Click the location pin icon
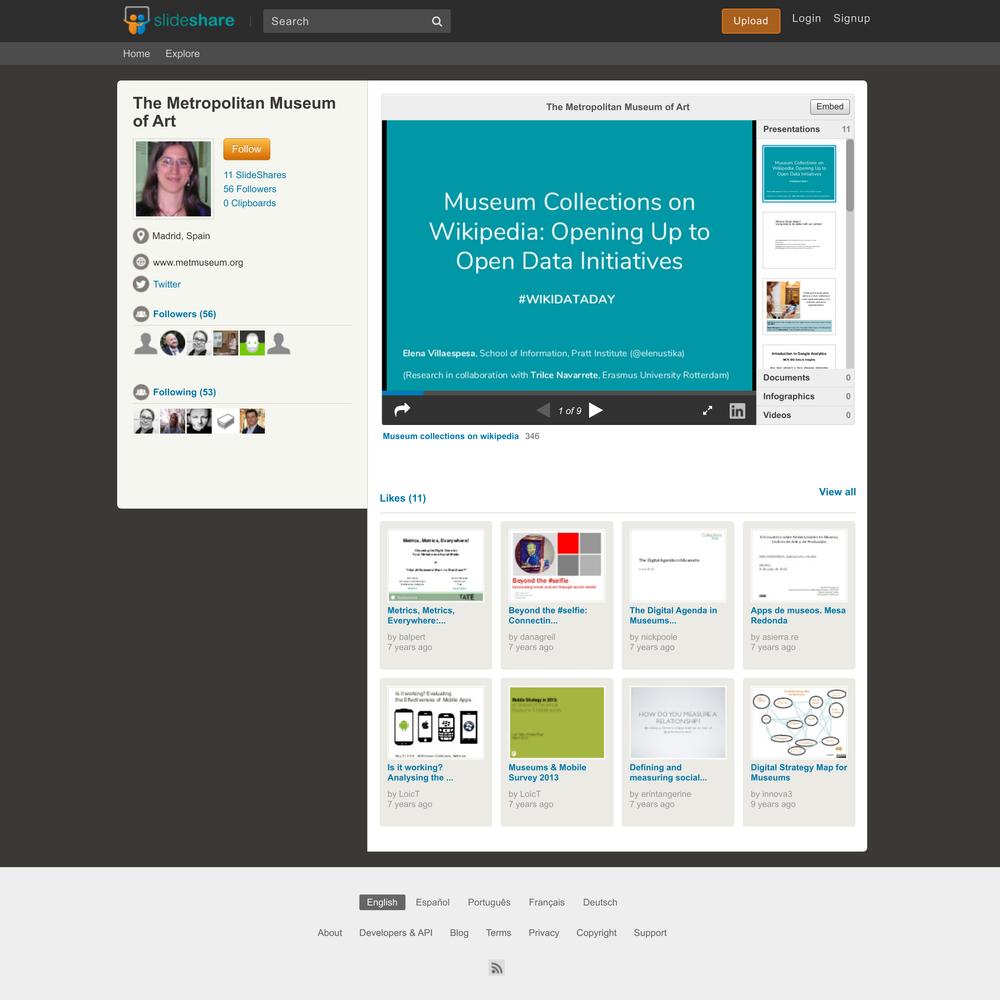1000x1000 pixels. [141, 236]
